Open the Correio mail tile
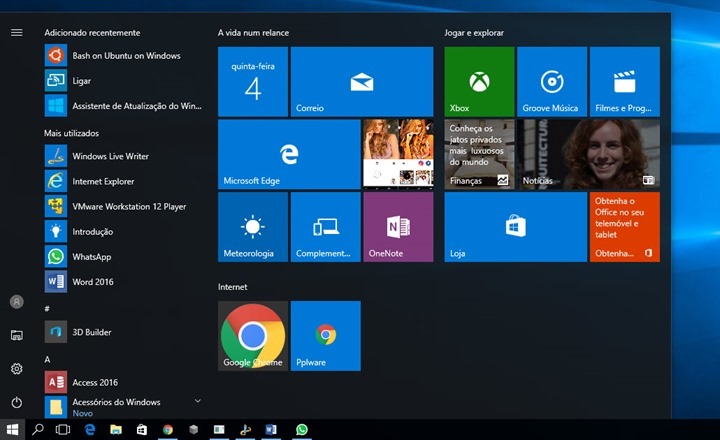This screenshot has width=720, height=440. coord(362,81)
